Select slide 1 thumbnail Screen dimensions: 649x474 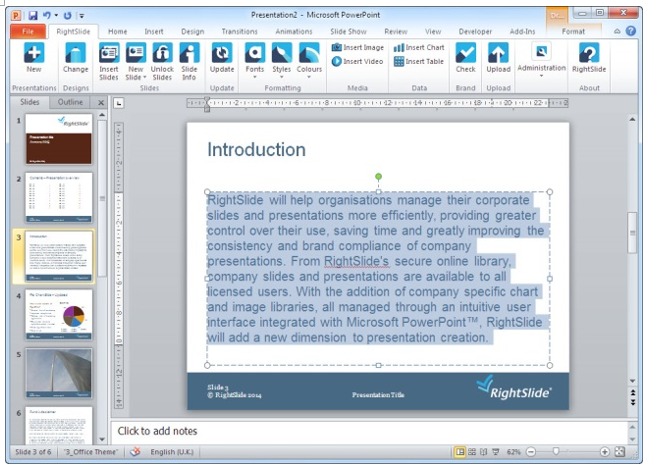pos(58,139)
